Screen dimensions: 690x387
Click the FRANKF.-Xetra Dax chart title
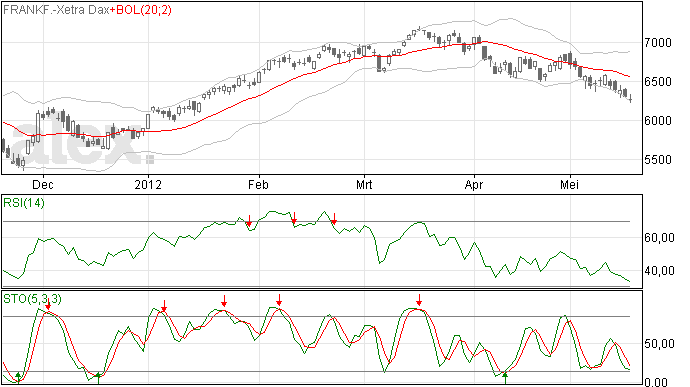point(56,10)
